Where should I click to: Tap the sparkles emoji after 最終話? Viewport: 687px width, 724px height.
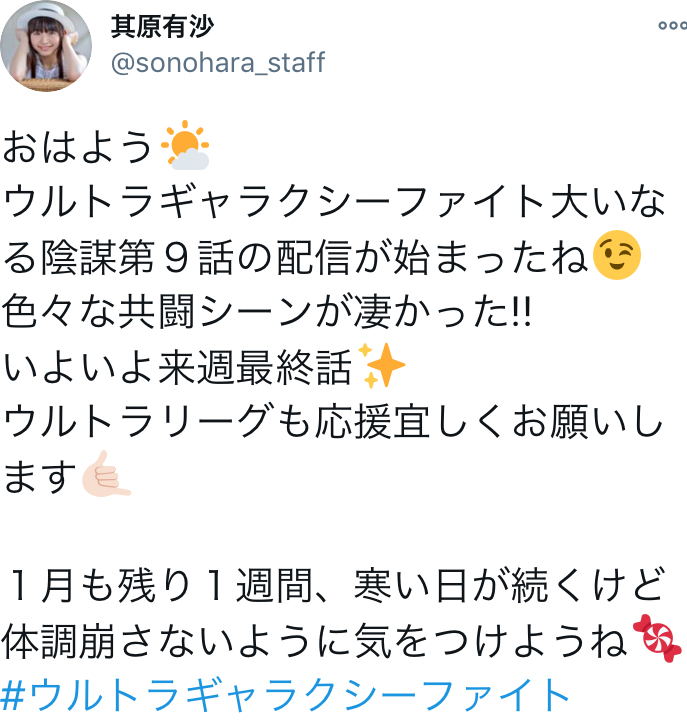click(x=381, y=365)
